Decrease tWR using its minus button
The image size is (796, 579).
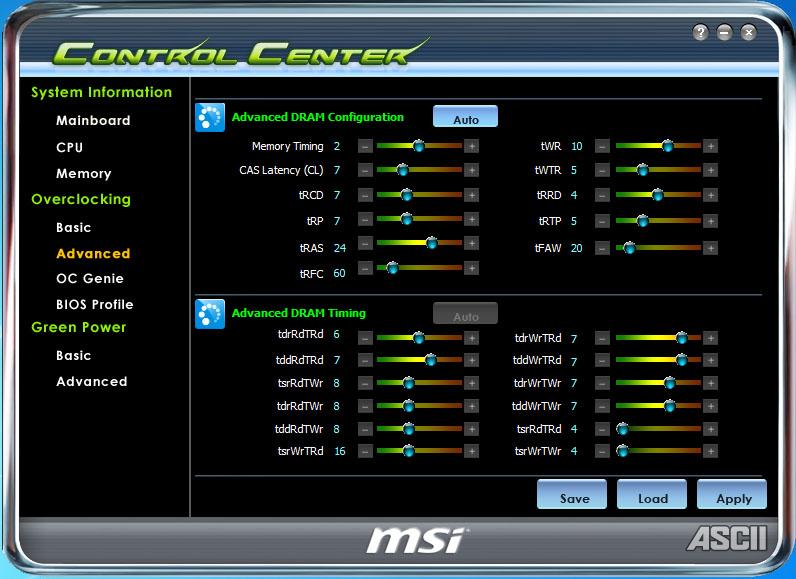(x=602, y=146)
